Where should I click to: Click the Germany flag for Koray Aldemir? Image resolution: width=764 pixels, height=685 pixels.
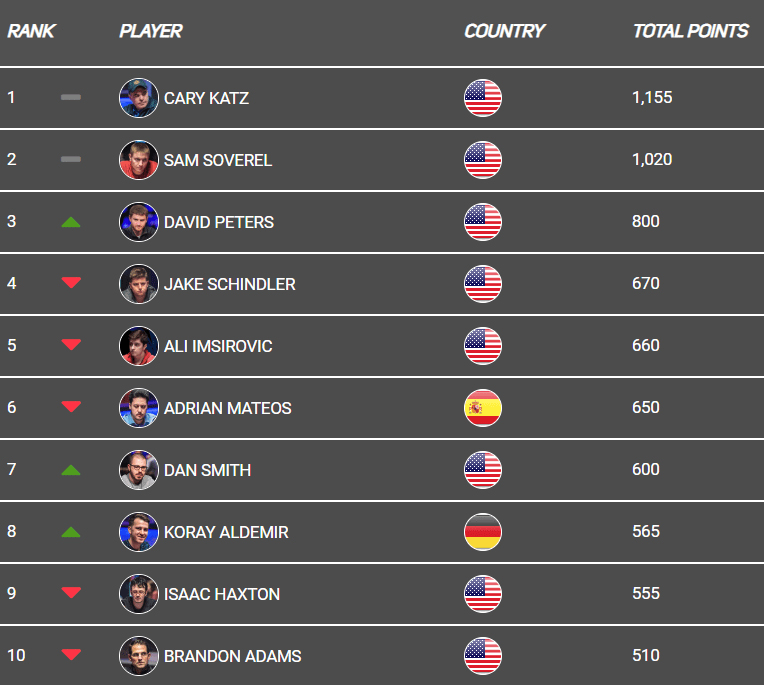coord(483,532)
